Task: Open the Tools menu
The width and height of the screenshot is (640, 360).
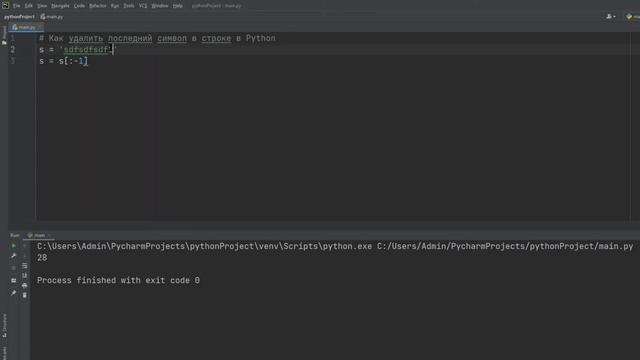Action: pyautogui.click(x=129, y=6)
